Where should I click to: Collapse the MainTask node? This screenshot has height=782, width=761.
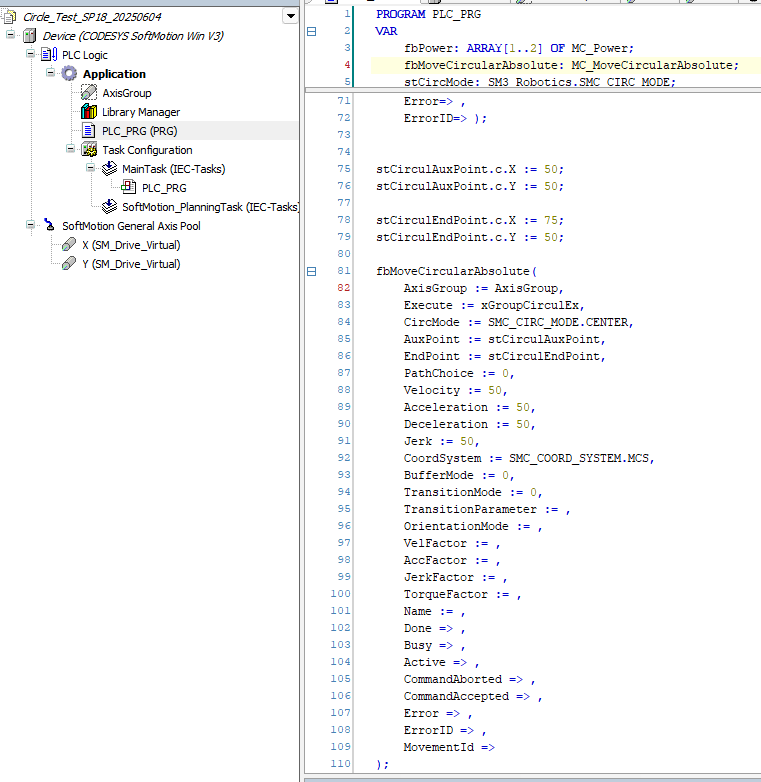click(x=90, y=168)
